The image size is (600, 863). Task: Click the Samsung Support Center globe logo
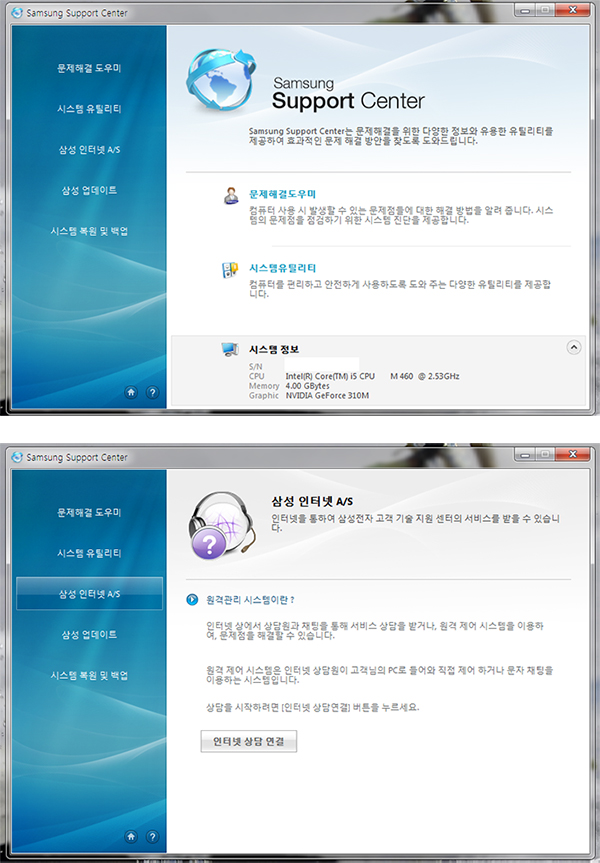pyautogui.click(x=221, y=81)
